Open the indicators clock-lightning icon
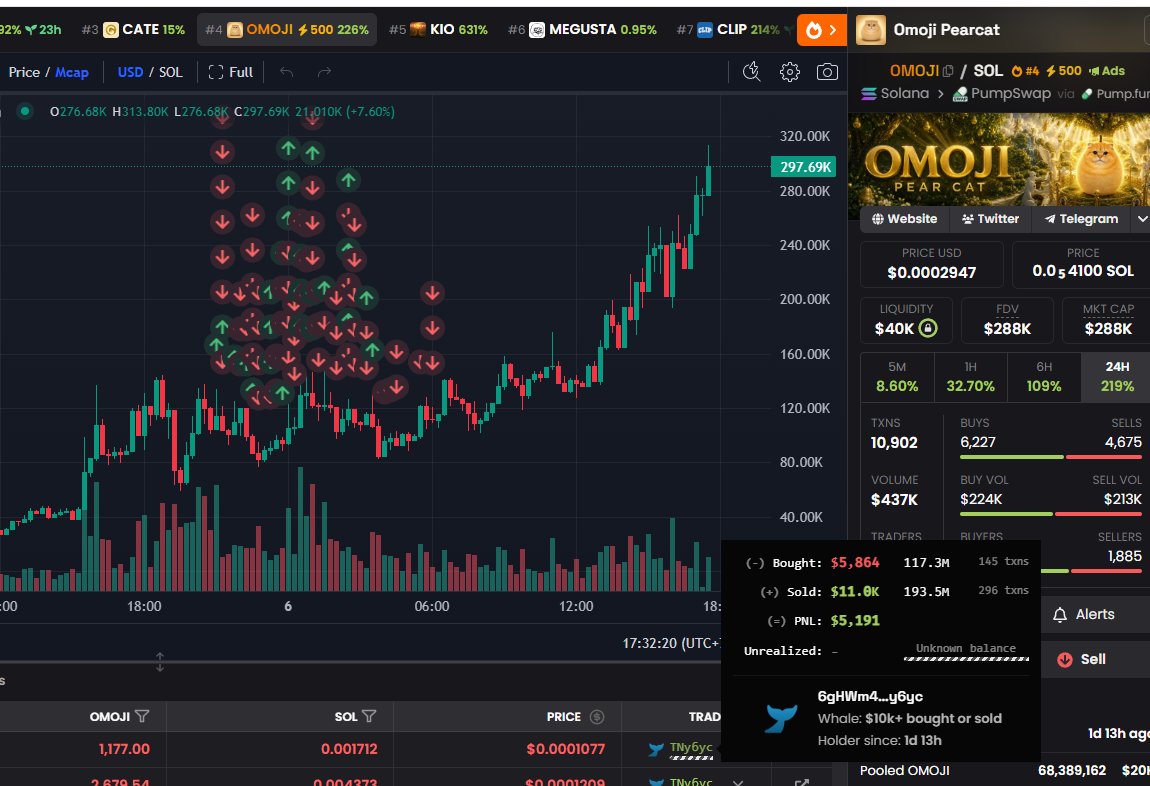This screenshot has height=786, width=1150. [x=751, y=72]
